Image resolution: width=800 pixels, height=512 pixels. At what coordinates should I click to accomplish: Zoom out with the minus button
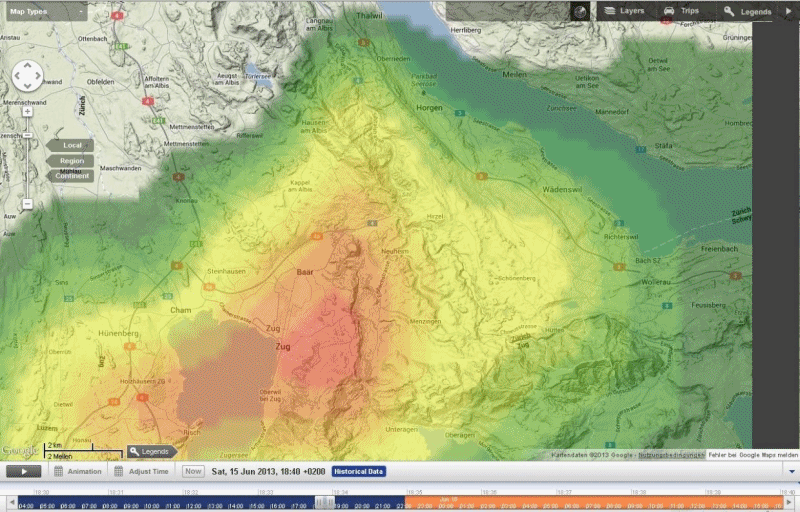pos(27,204)
